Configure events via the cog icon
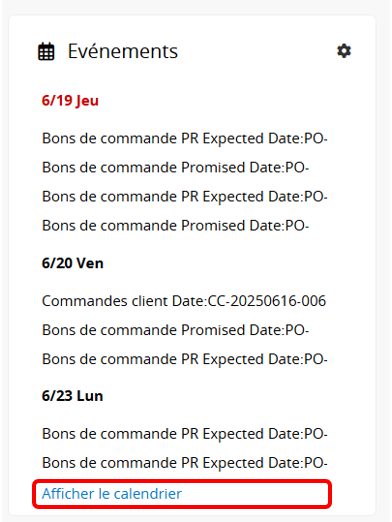The width and height of the screenshot is (392, 522). tap(344, 51)
